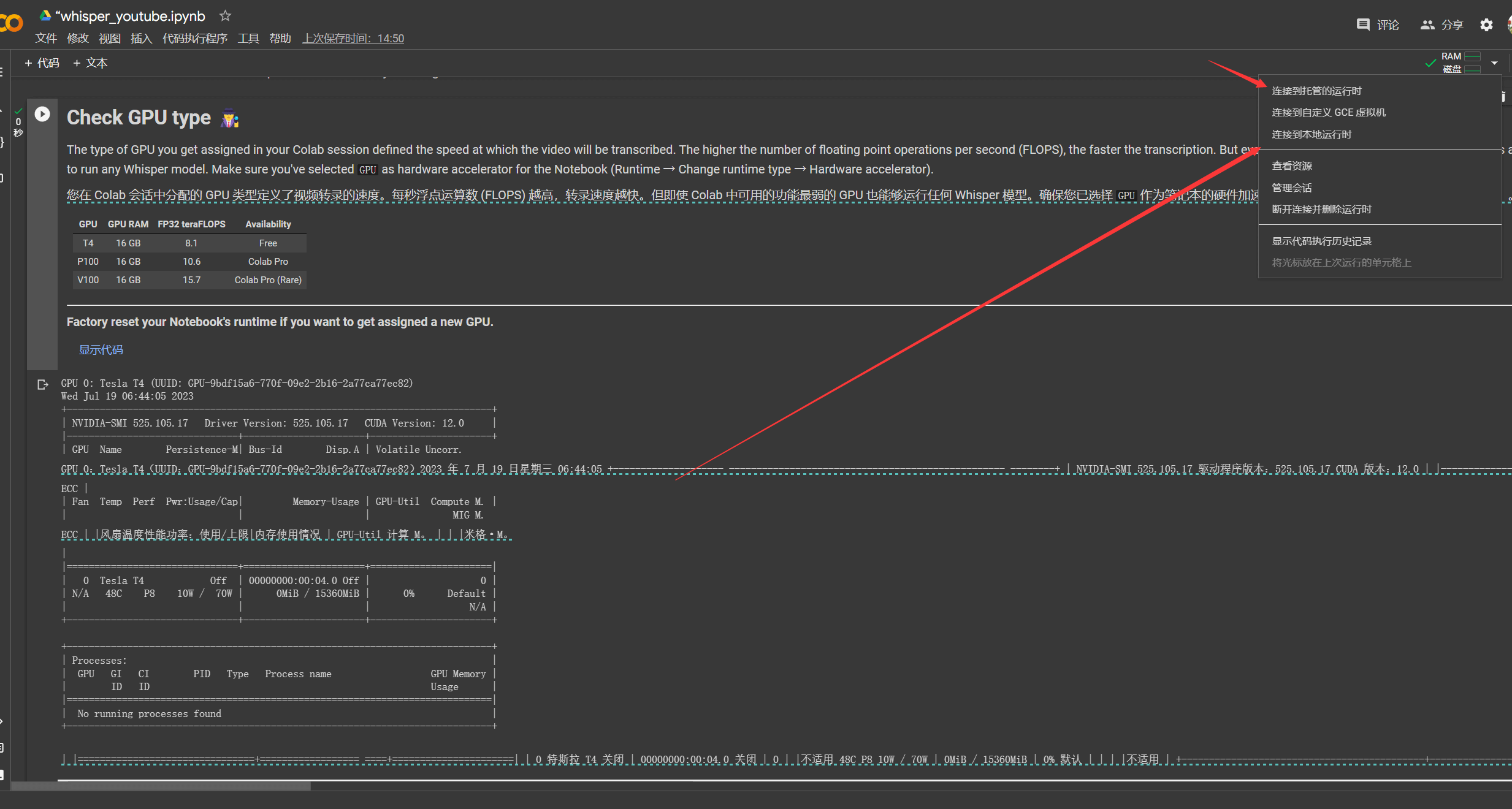Show hidden code via 显示代码 link

(x=101, y=349)
